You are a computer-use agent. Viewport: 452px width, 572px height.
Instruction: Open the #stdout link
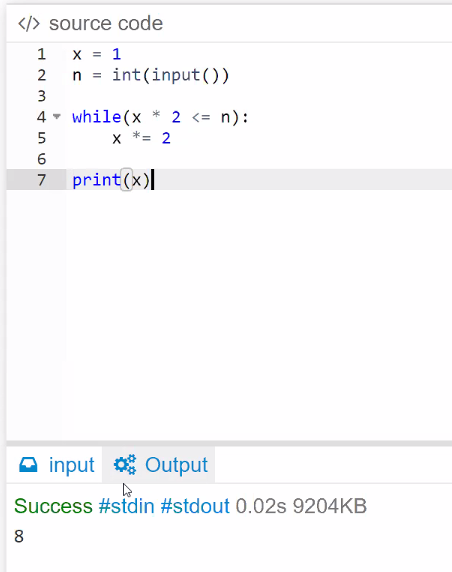(x=195, y=506)
